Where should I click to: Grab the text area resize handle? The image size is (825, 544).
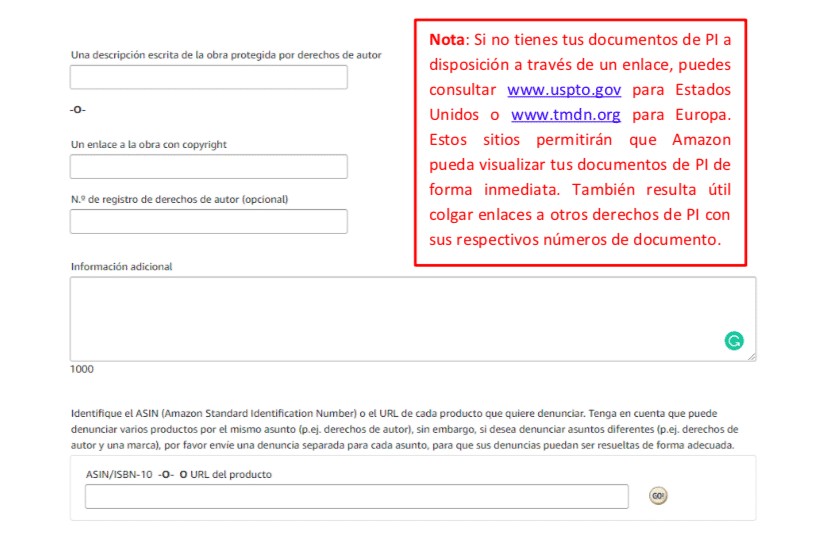tap(751, 357)
